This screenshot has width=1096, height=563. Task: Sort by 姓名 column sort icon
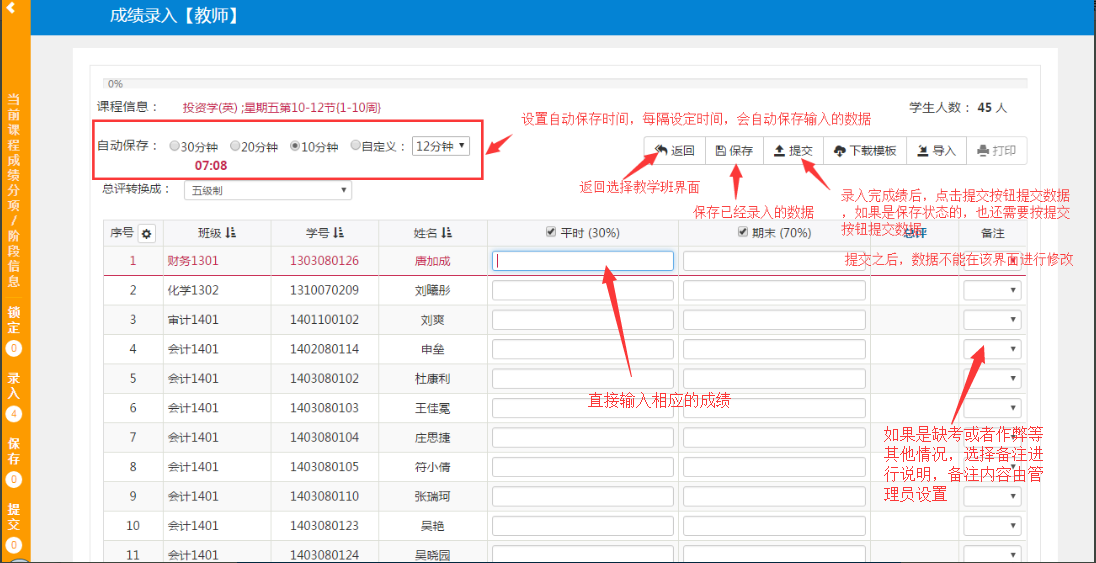coord(446,233)
